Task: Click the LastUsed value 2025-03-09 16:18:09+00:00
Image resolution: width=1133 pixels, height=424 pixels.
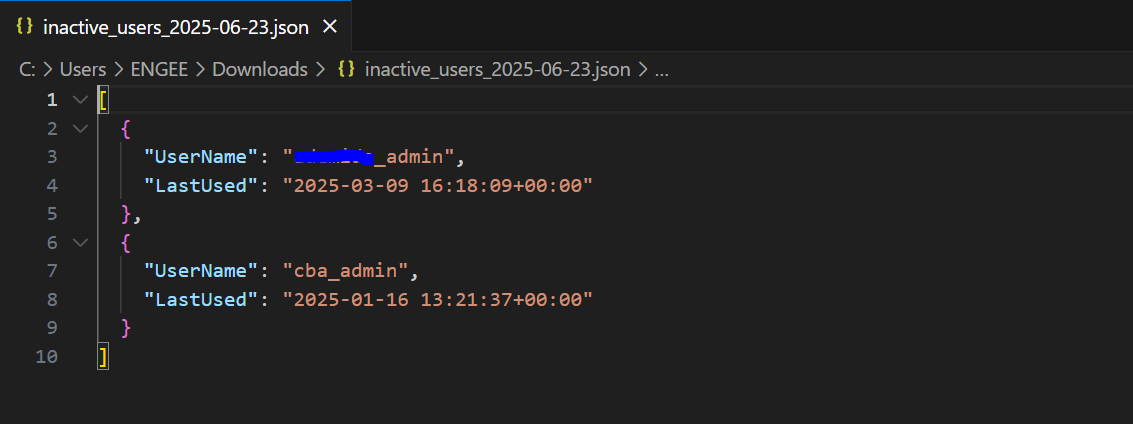Action: pyautogui.click(x=438, y=186)
